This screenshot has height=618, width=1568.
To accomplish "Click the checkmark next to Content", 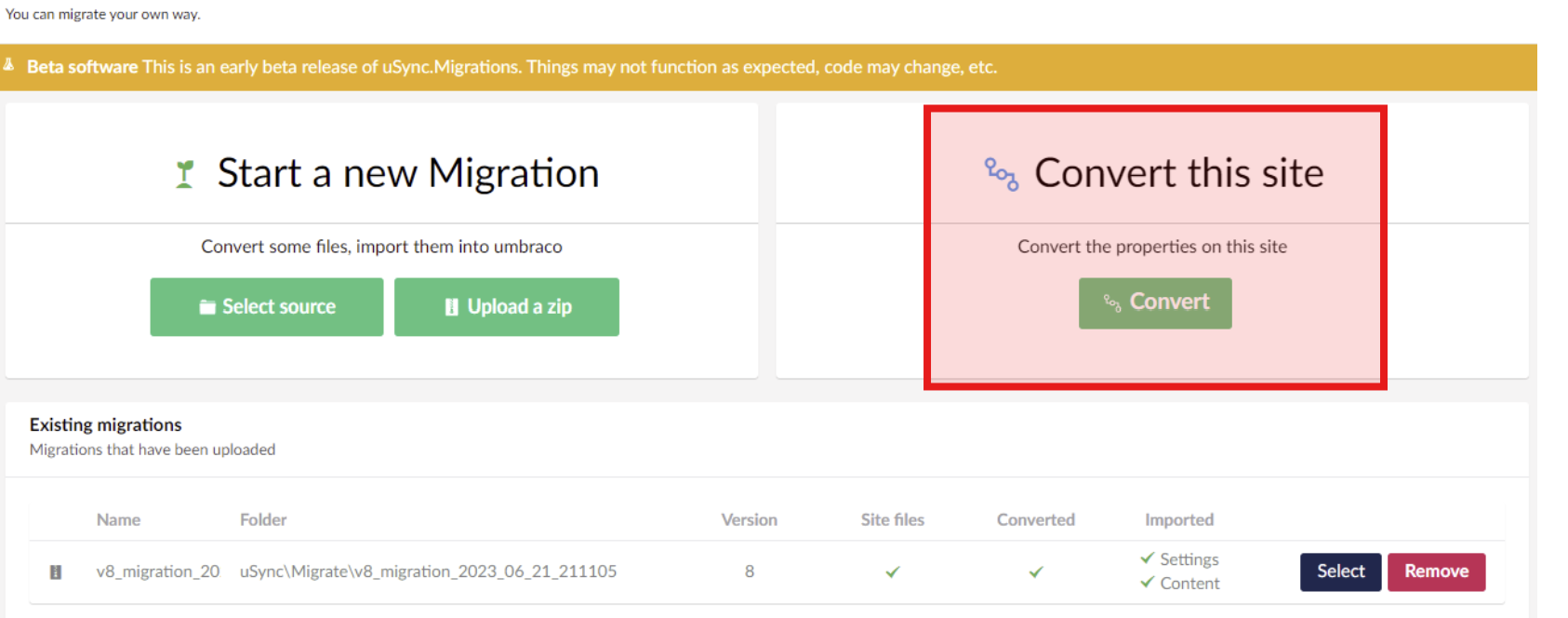I will pos(1148,583).
